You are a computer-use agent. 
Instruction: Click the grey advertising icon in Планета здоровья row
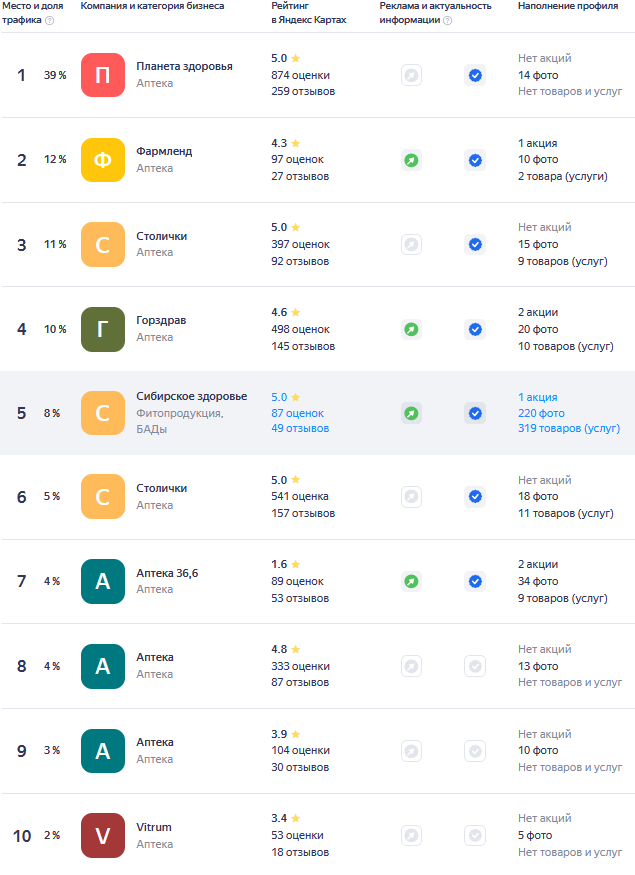pos(411,75)
